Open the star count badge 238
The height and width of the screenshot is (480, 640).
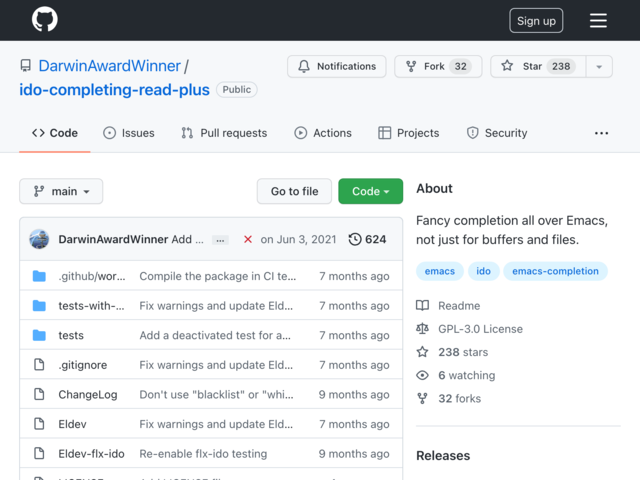point(561,66)
